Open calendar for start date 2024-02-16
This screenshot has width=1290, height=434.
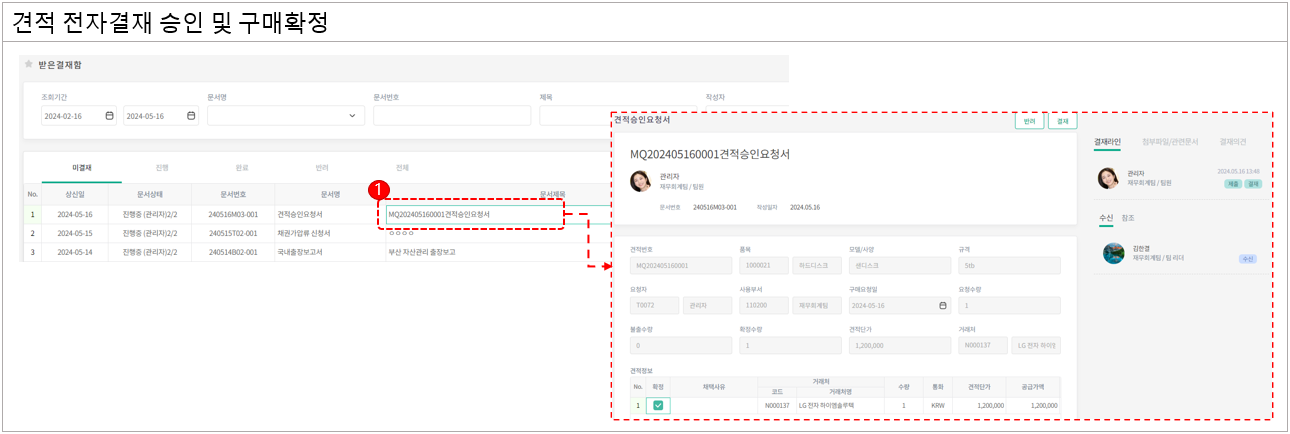click(x=109, y=116)
